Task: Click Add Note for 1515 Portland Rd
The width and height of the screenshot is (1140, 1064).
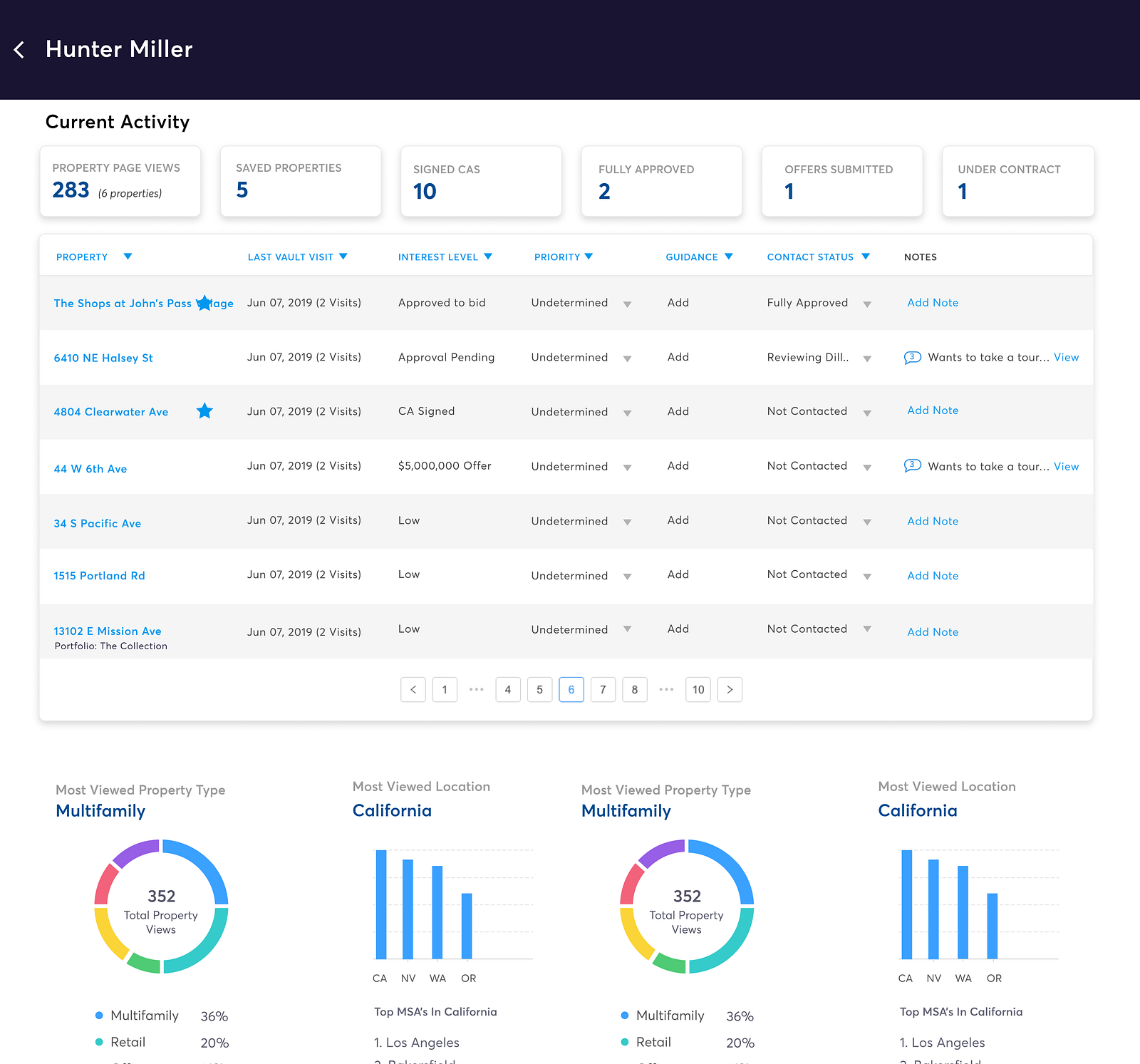Action: coord(933,576)
